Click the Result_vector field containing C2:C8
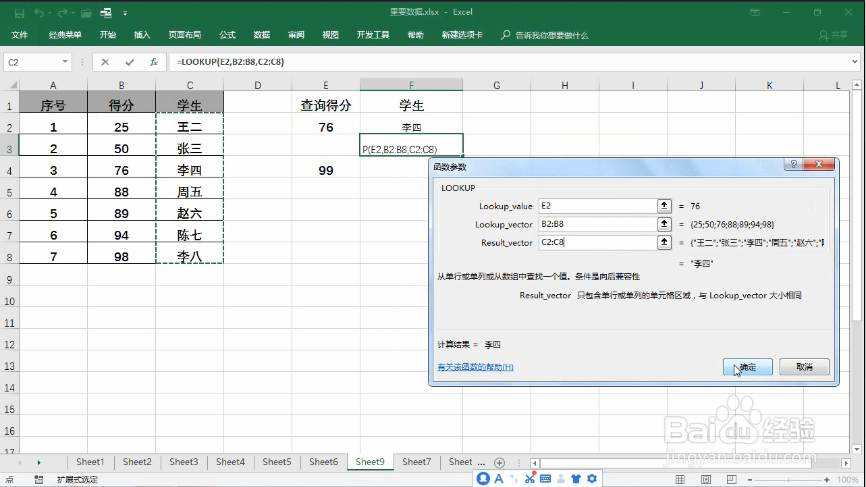Screen dimensions: 866x487 pos(598,242)
